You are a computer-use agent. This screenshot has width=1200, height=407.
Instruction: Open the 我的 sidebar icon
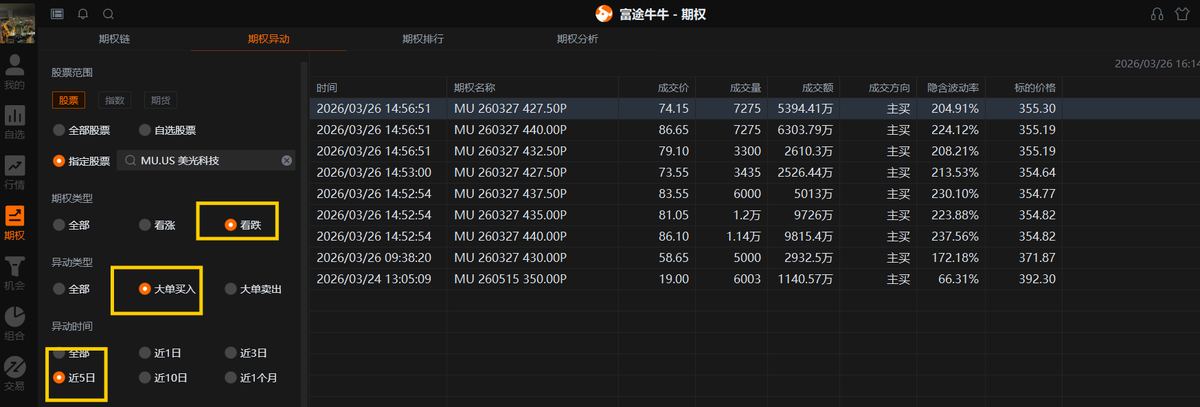[x=15, y=74]
